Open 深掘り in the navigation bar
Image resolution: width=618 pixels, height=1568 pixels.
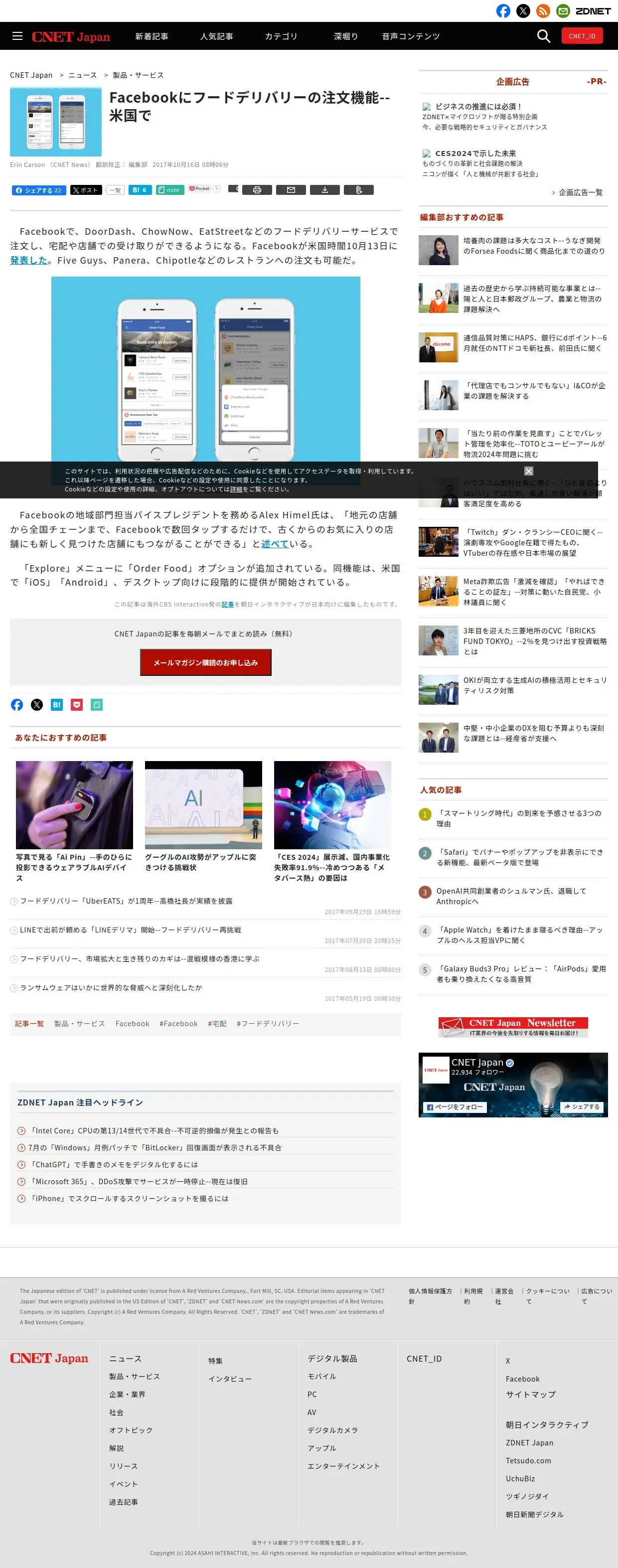pos(346,36)
